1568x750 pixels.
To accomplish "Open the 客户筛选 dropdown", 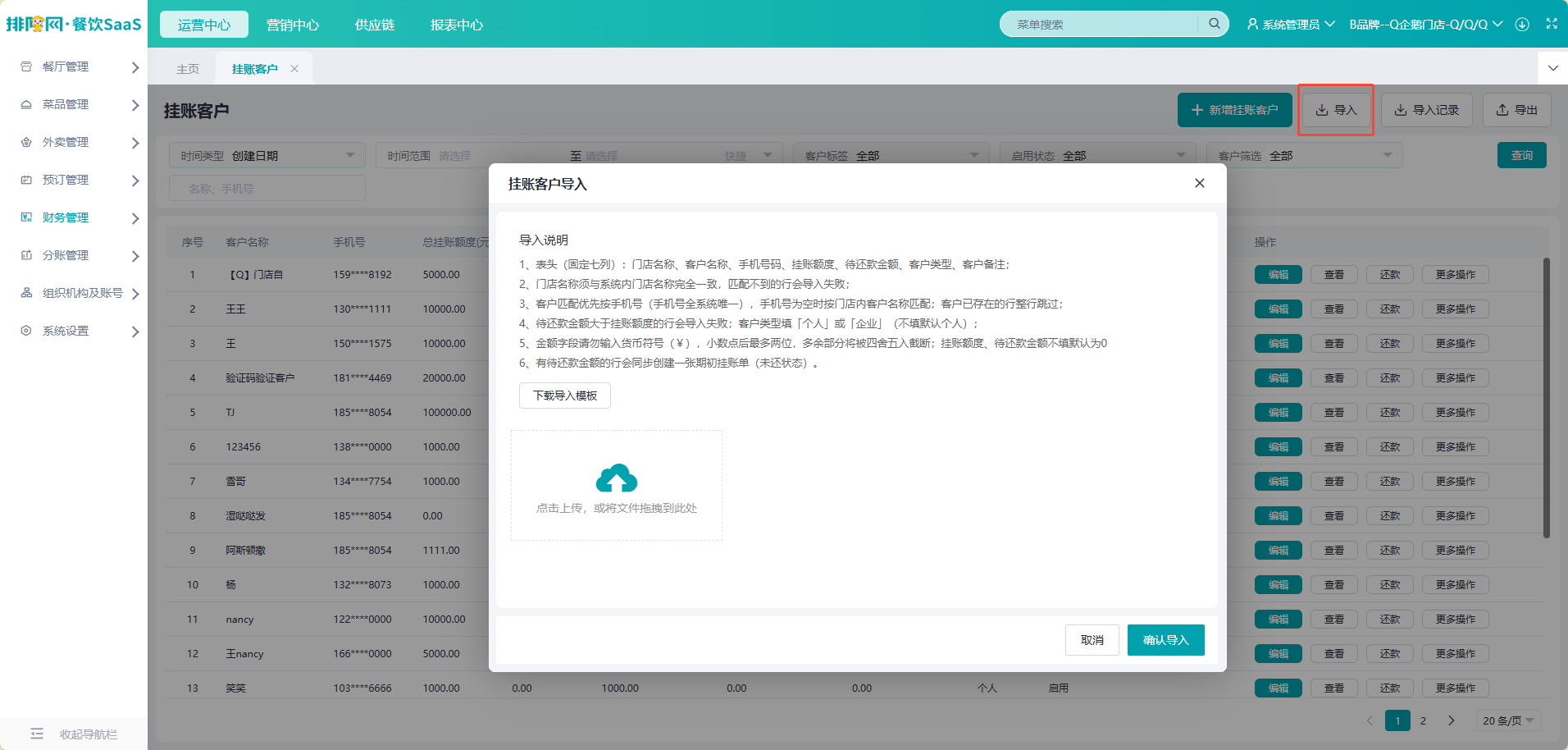I will [x=1305, y=155].
